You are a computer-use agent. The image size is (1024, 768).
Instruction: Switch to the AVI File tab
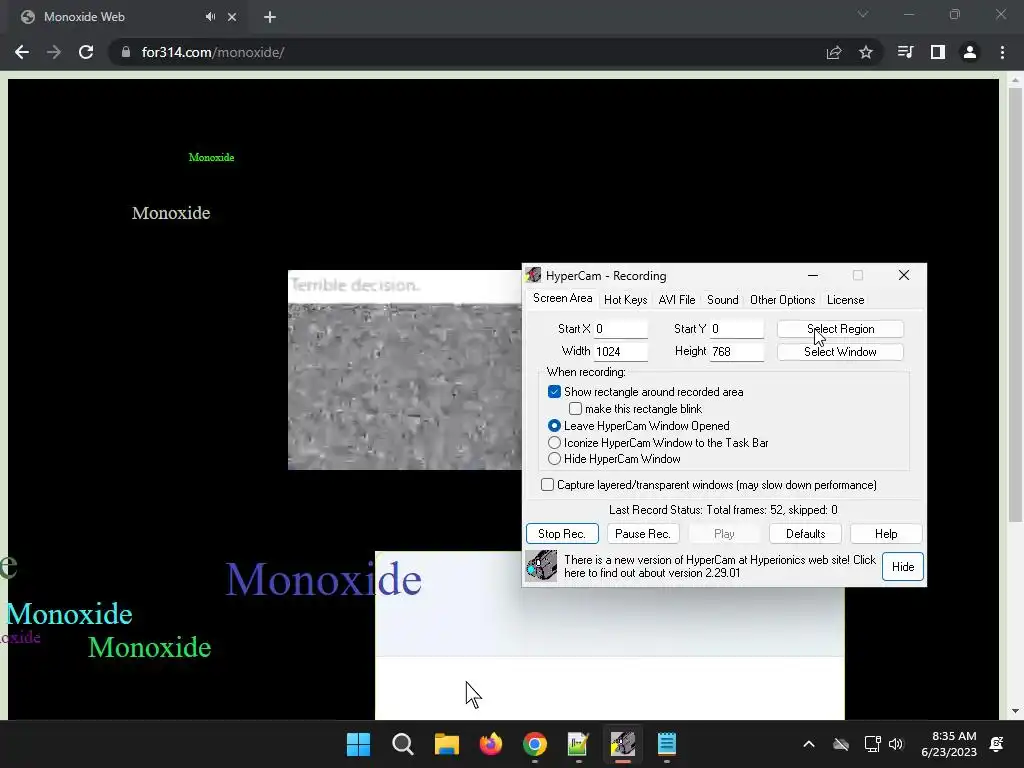tap(677, 300)
